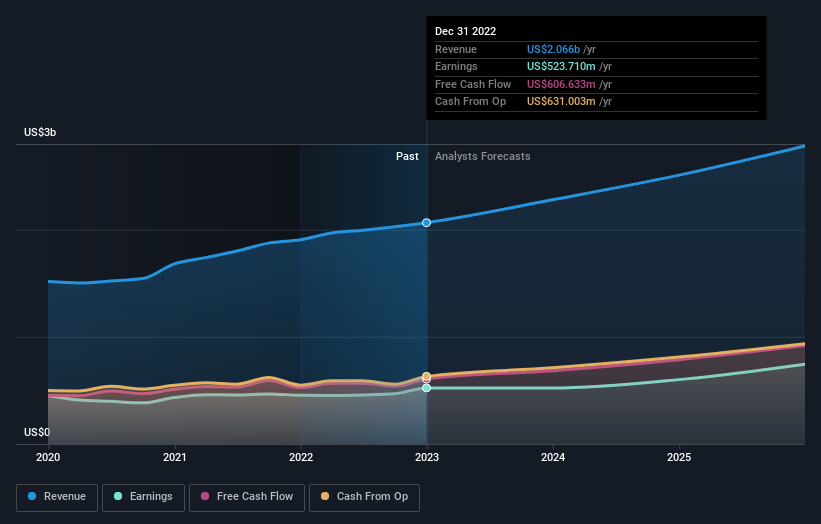The image size is (821, 524).
Task: Click the US$631.003m cash from op value
Action: coord(561,102)
